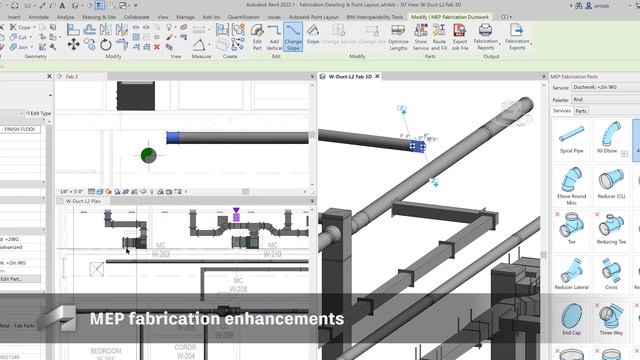Close the W-Duct L2 Fab 3D view tab
Screen dimensions: 640x360
(378, 76)
